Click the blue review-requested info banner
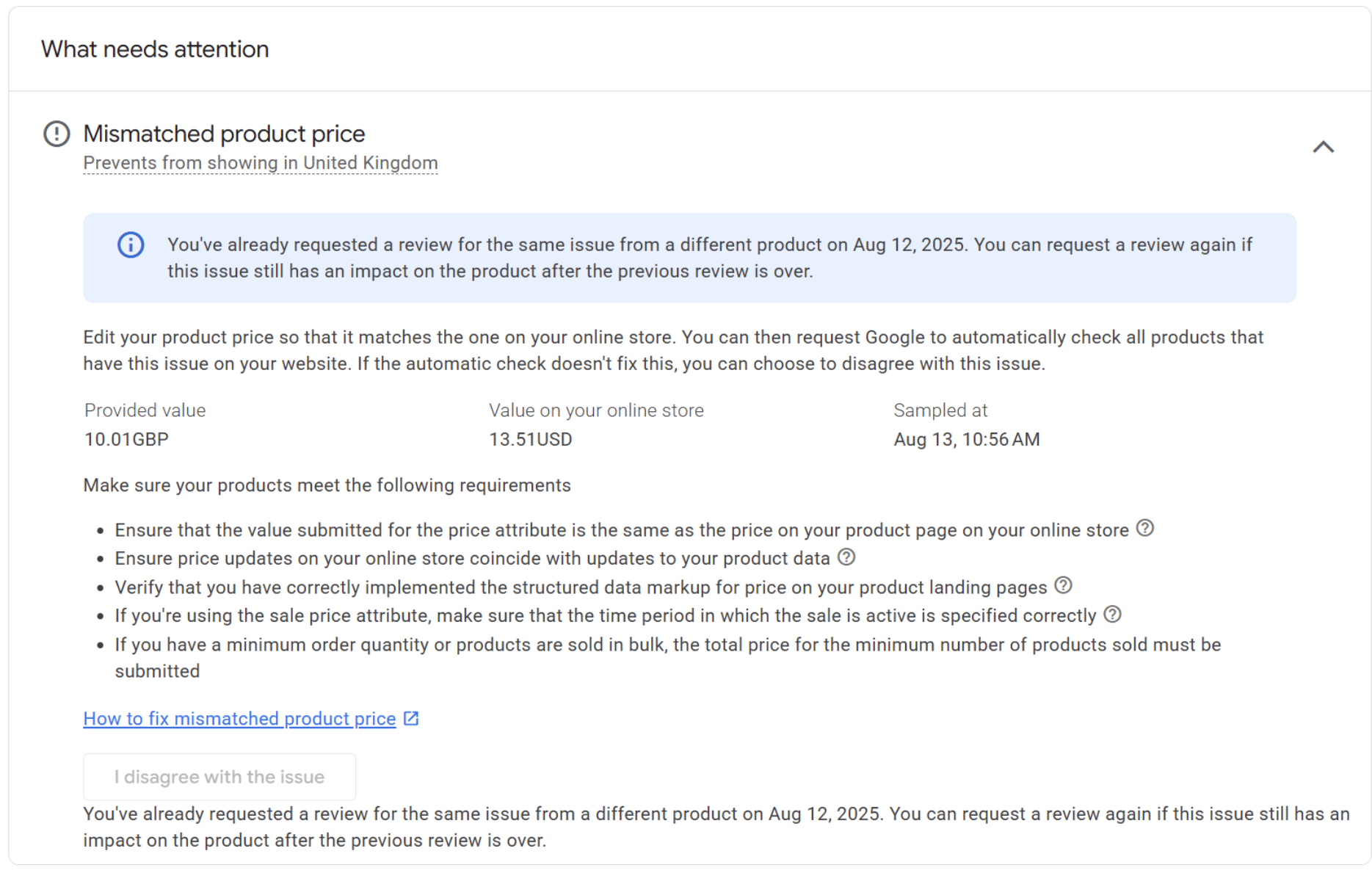Viewport: 1372px width, 873px height. [x=690, y=258]
